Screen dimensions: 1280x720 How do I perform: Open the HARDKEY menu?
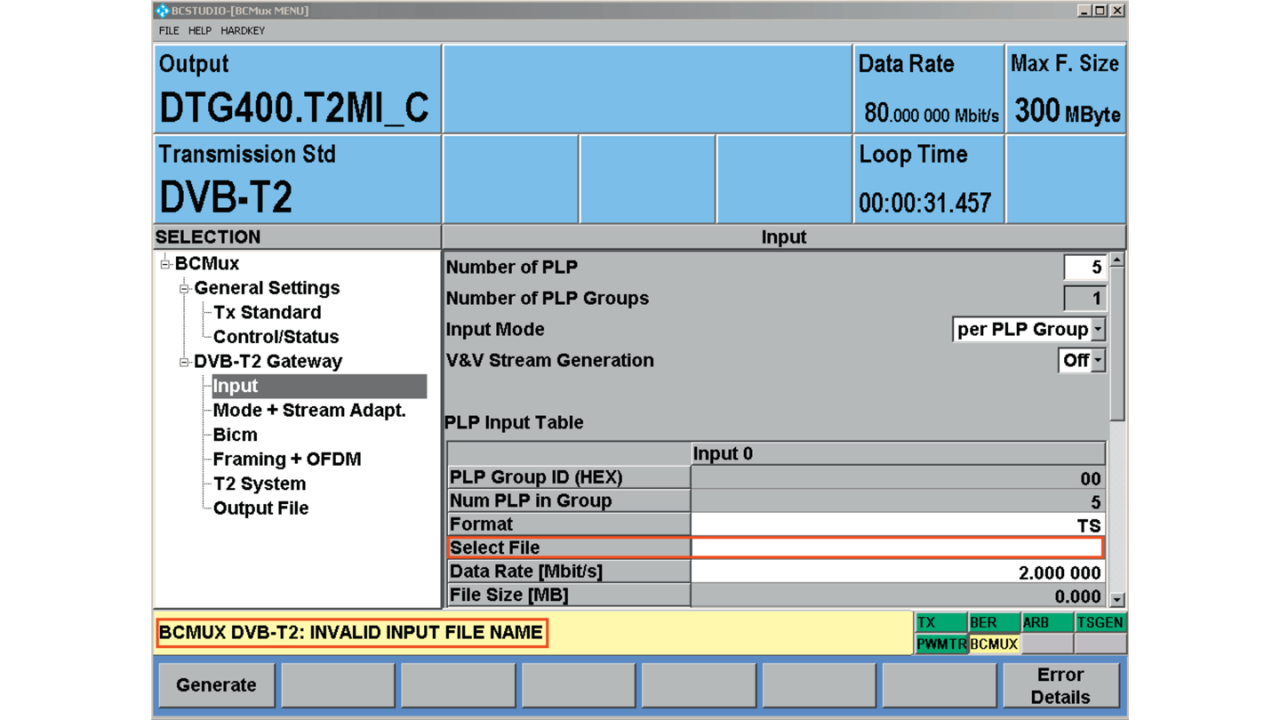pyautogui.click(x=243, y=31)
